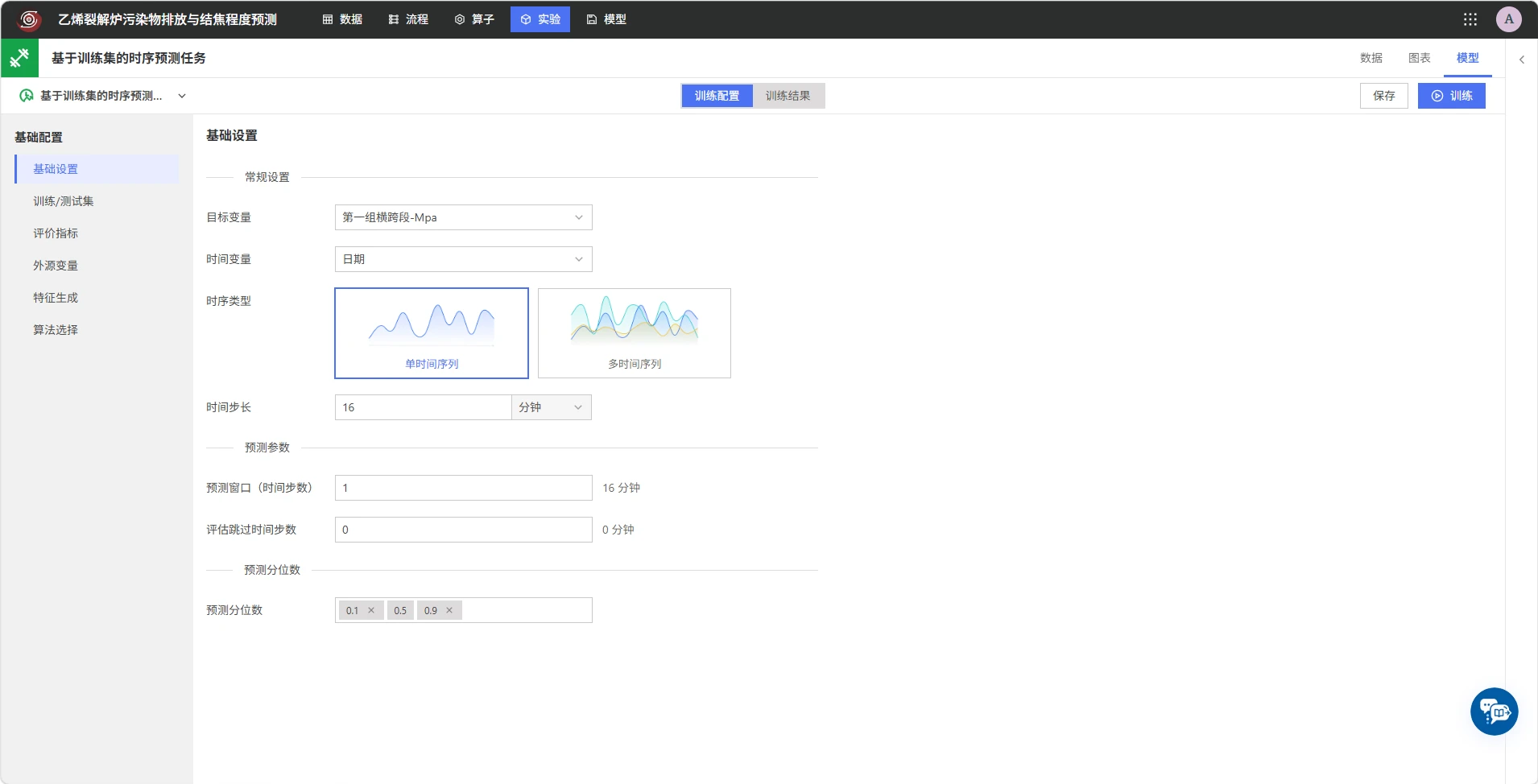Open the 数据 top navigation menu

342,19
